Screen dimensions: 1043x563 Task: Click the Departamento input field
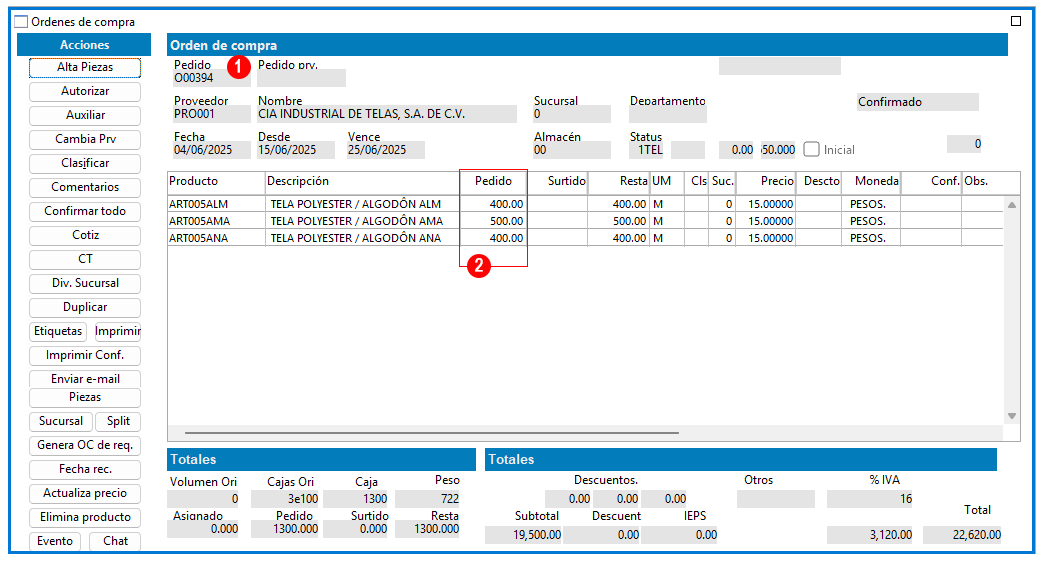point(668,114)
